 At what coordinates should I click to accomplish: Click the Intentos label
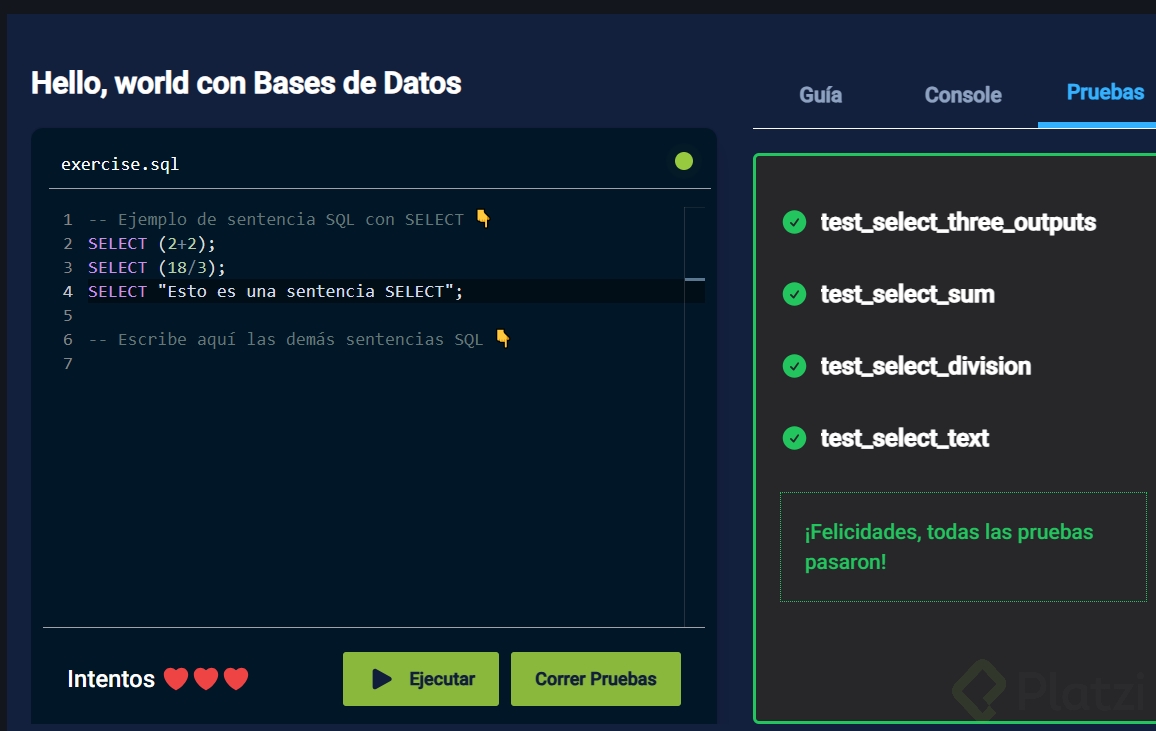(x=111, y=679)
